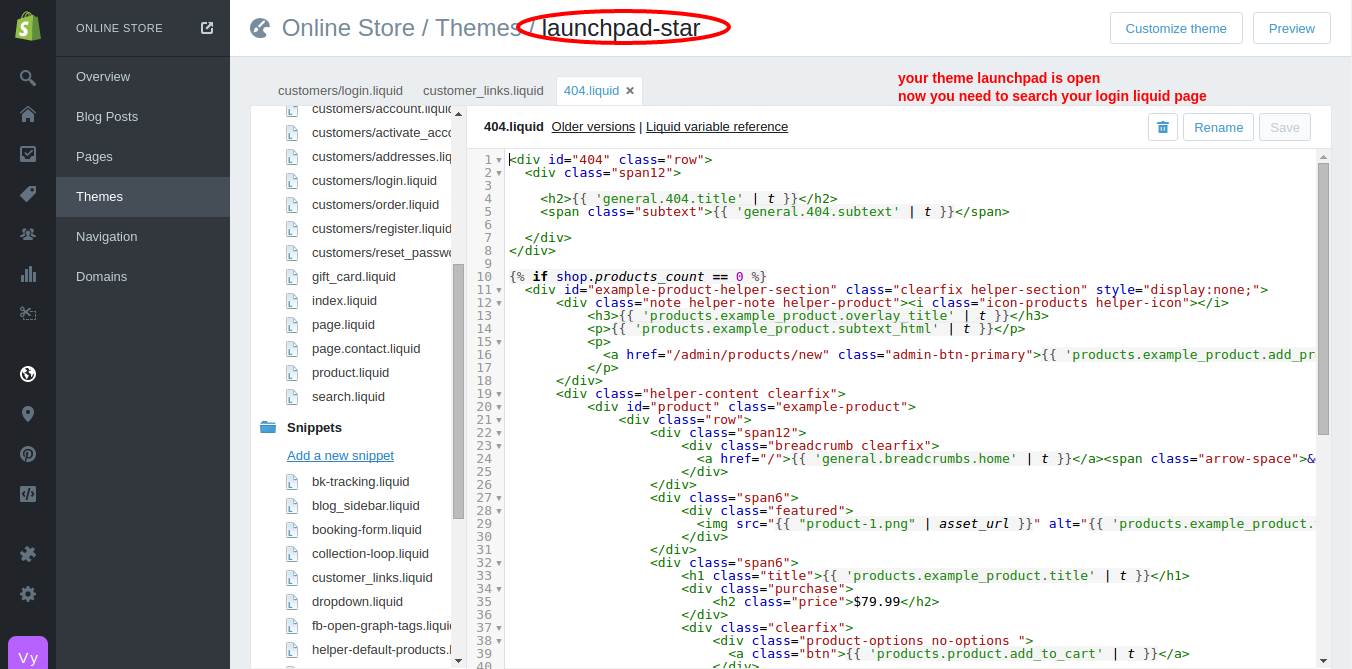The width and height of the screenshot is (1352, 669).
Task: Collapse the code fold at line 10
Action: coord(499,277)
